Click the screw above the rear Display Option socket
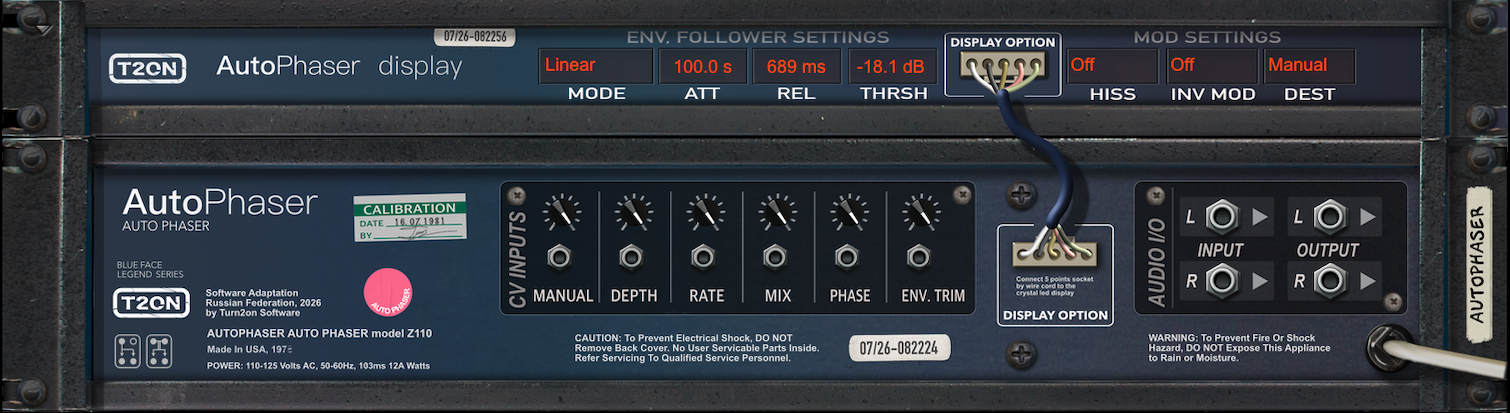This screenshot has height=413, width=1510. coord(1021,196)
